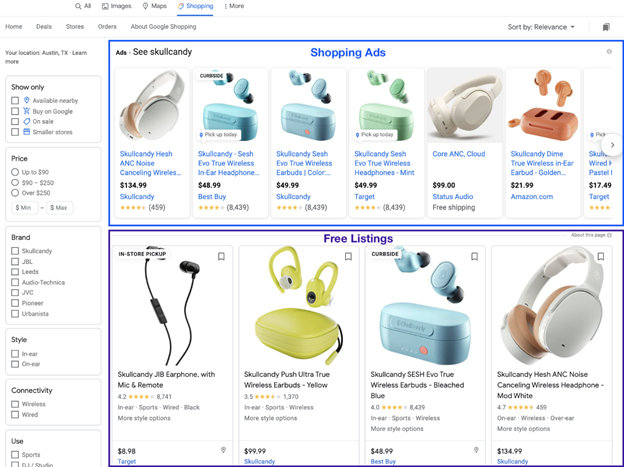Enable the Available nearby checkbox
The image size is (624, 467).
pos(15,100)
